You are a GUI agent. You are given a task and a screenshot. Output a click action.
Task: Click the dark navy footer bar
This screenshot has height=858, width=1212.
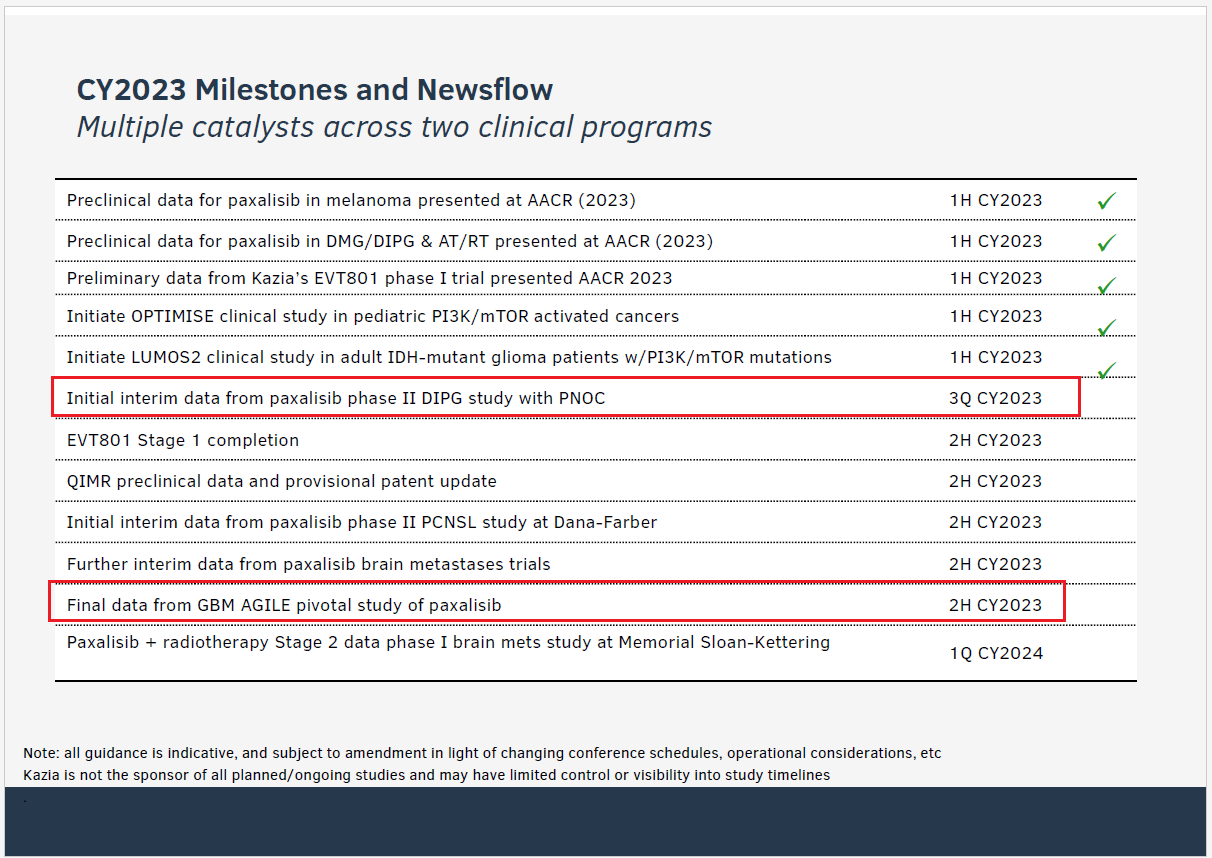[606, 822]
